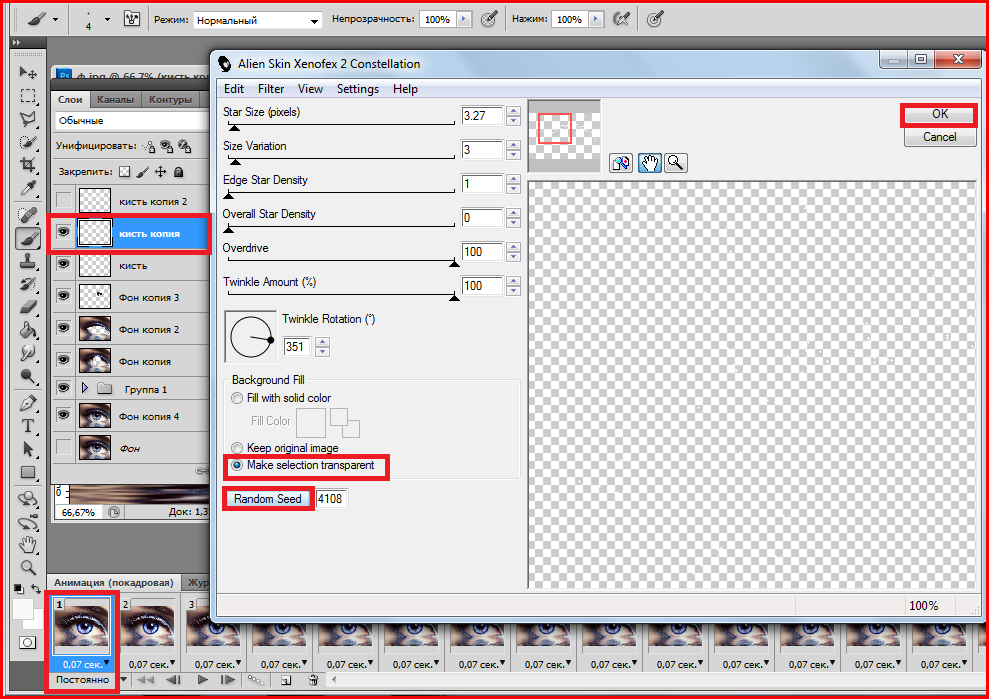This screenshot has height=699, width=989.
Task: Open the 'Режим' blend mode dropdown
Action: click(257, 20)
